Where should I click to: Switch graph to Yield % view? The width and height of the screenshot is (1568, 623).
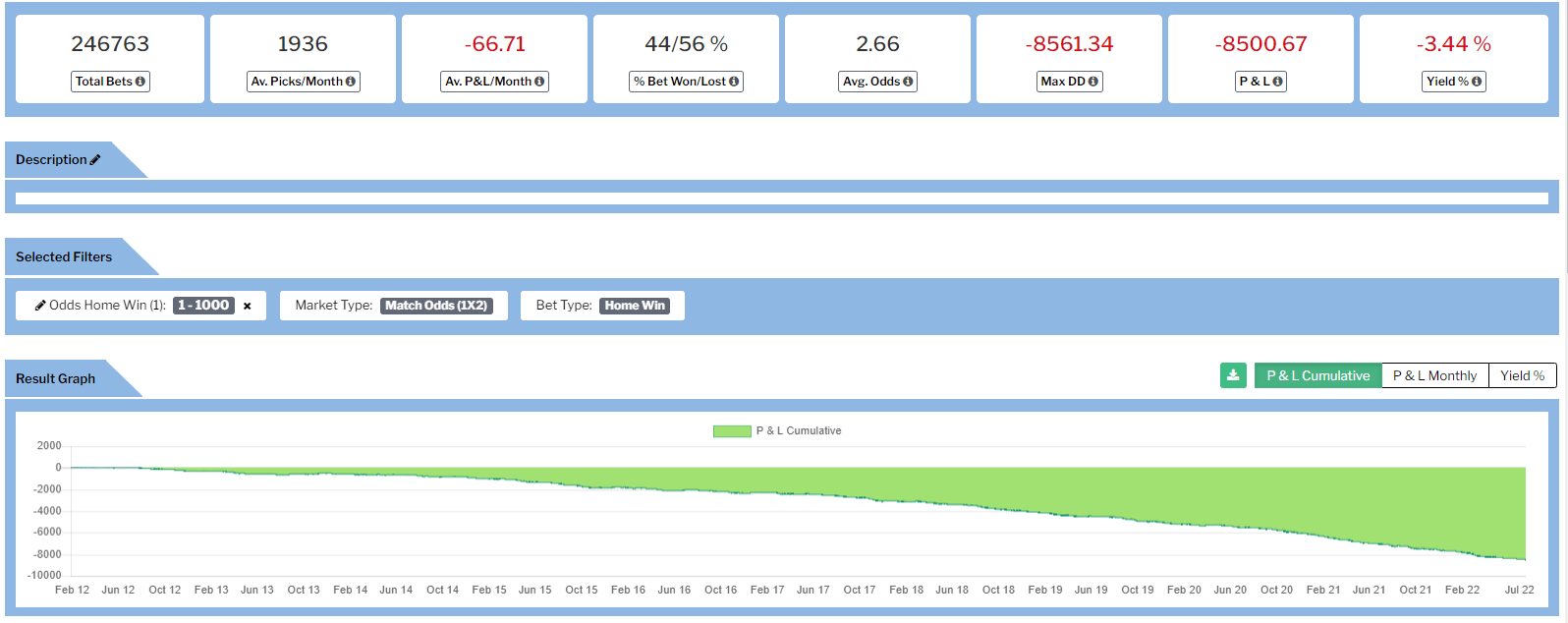pos(1522,375)
